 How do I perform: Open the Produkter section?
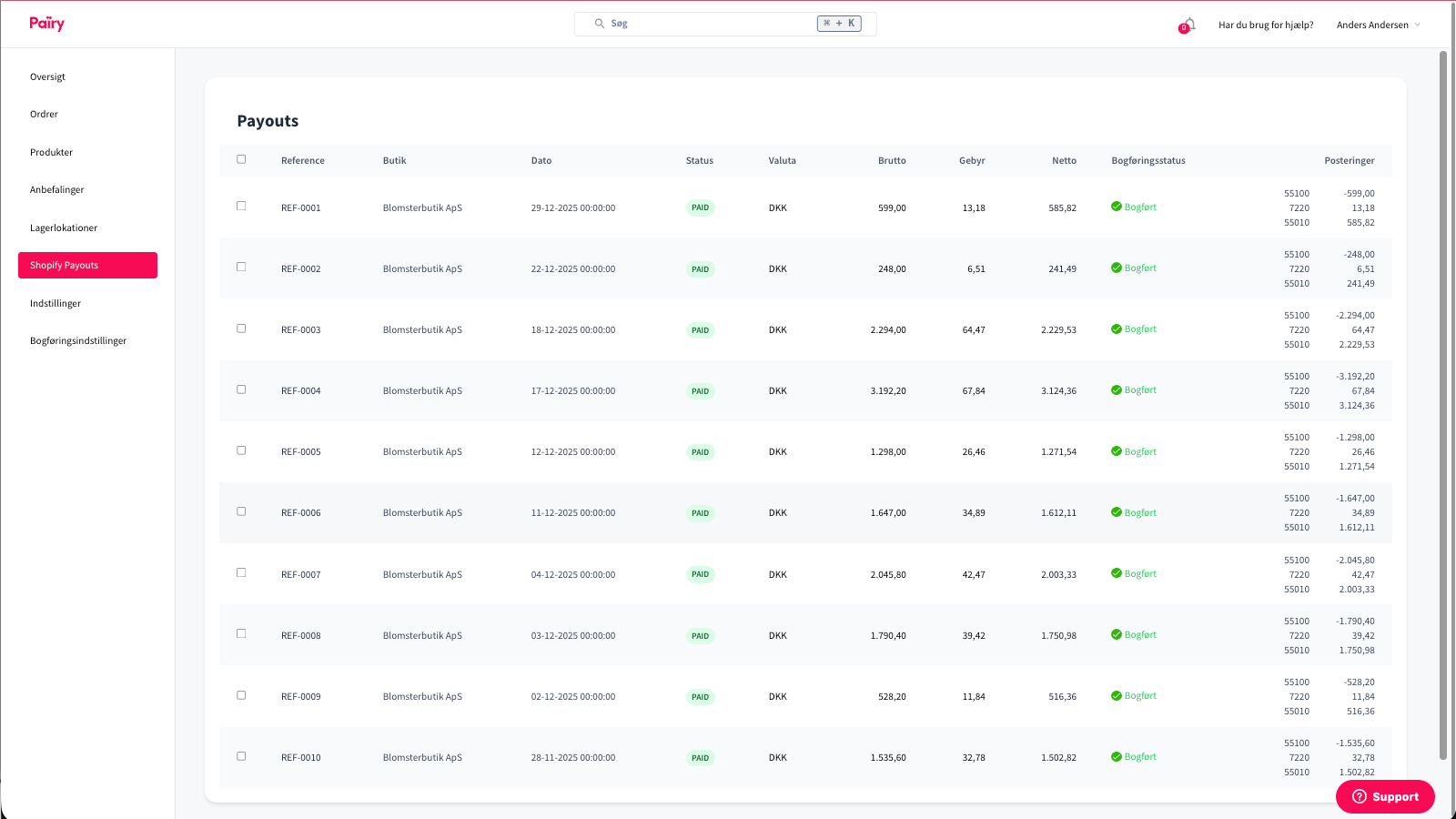(51, 152)
